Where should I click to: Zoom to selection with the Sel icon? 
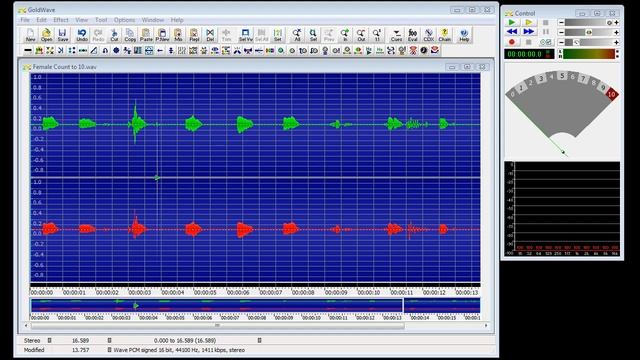(x=313, y=35)
